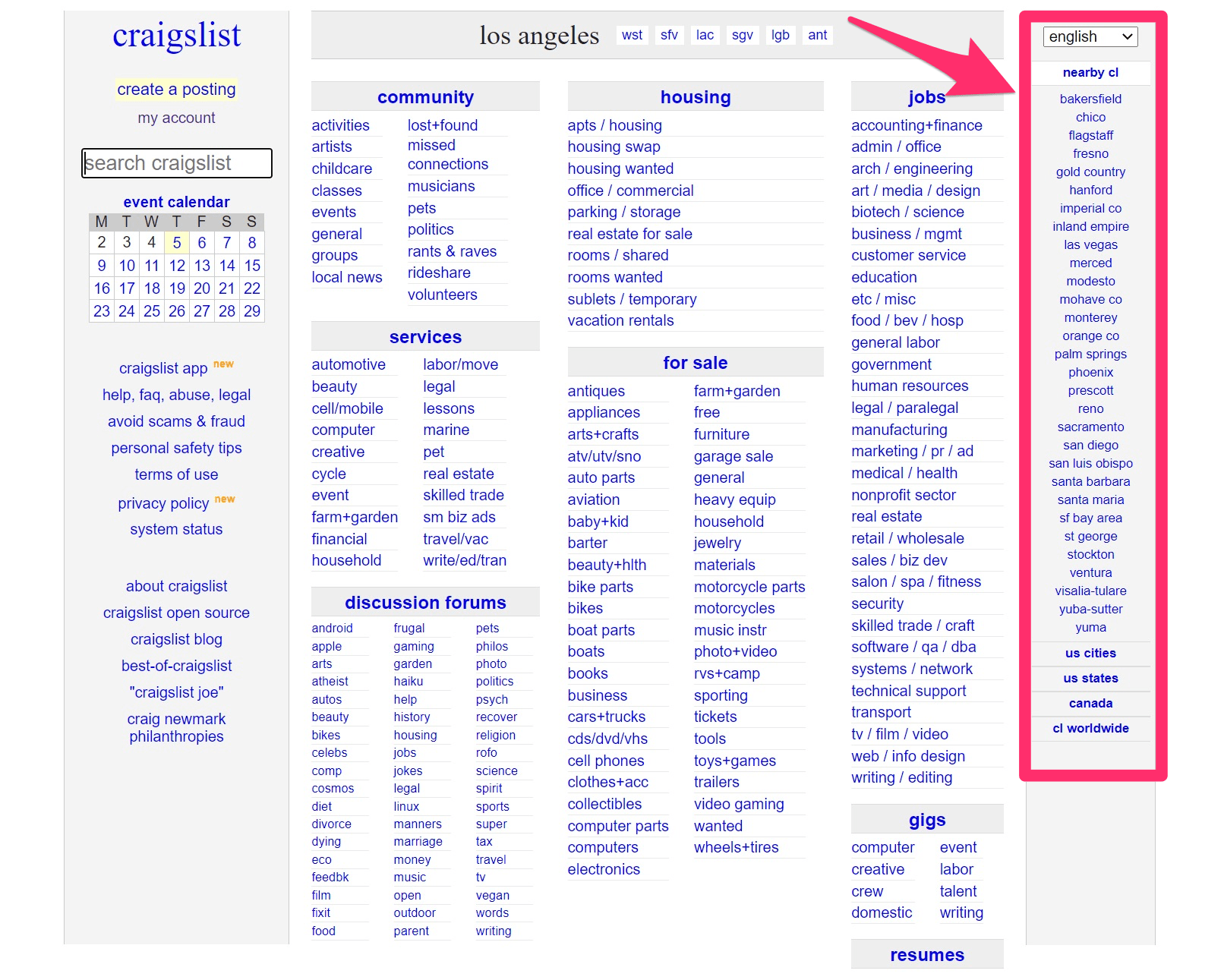Image resolution: width=1224 pixels, height=980 pixels.
Task: Open missed connections
Action: [x=448, y=155]
